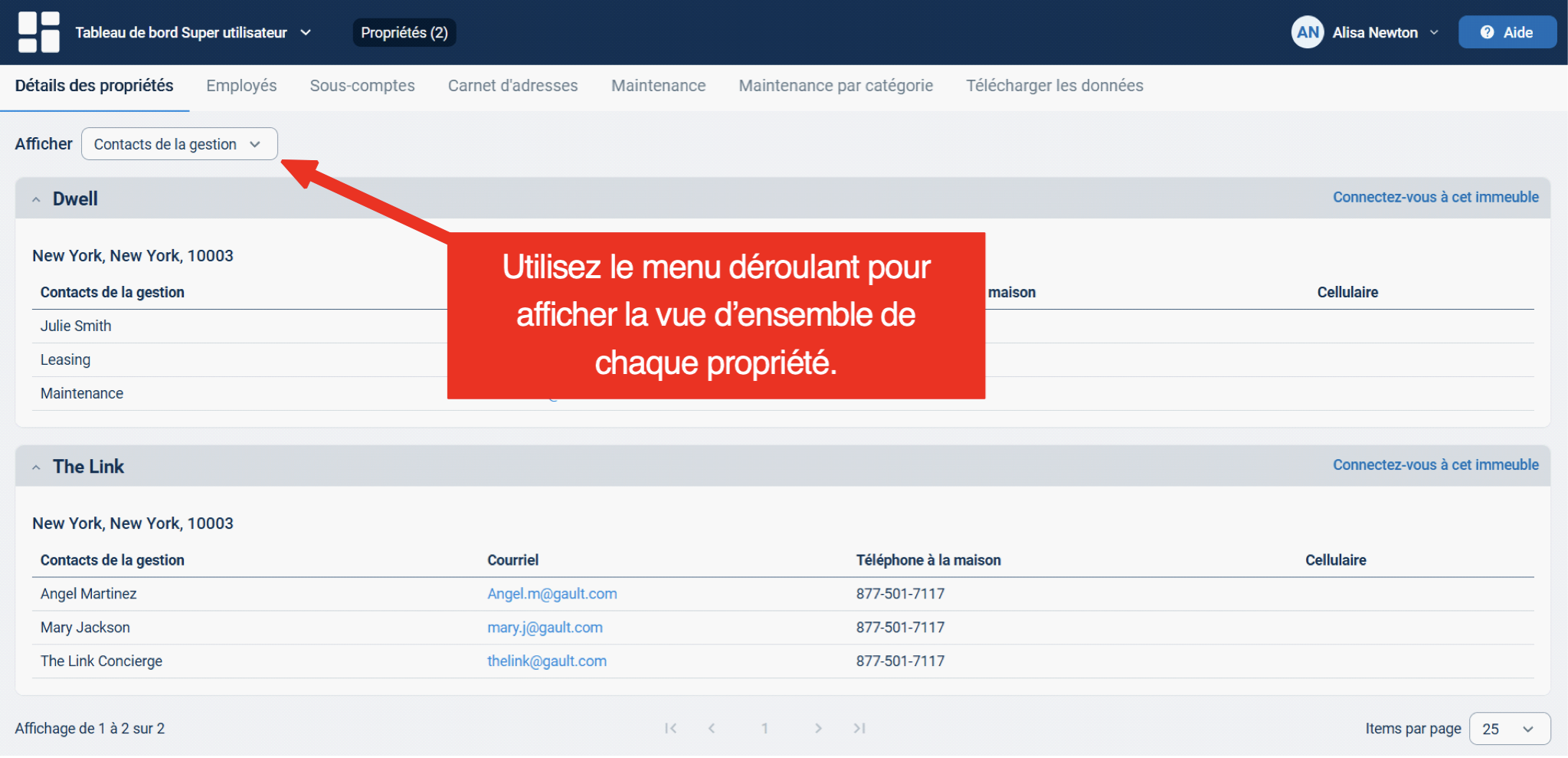
Task: Select the Maintenance tab
Action: click(x=658, y=86)
